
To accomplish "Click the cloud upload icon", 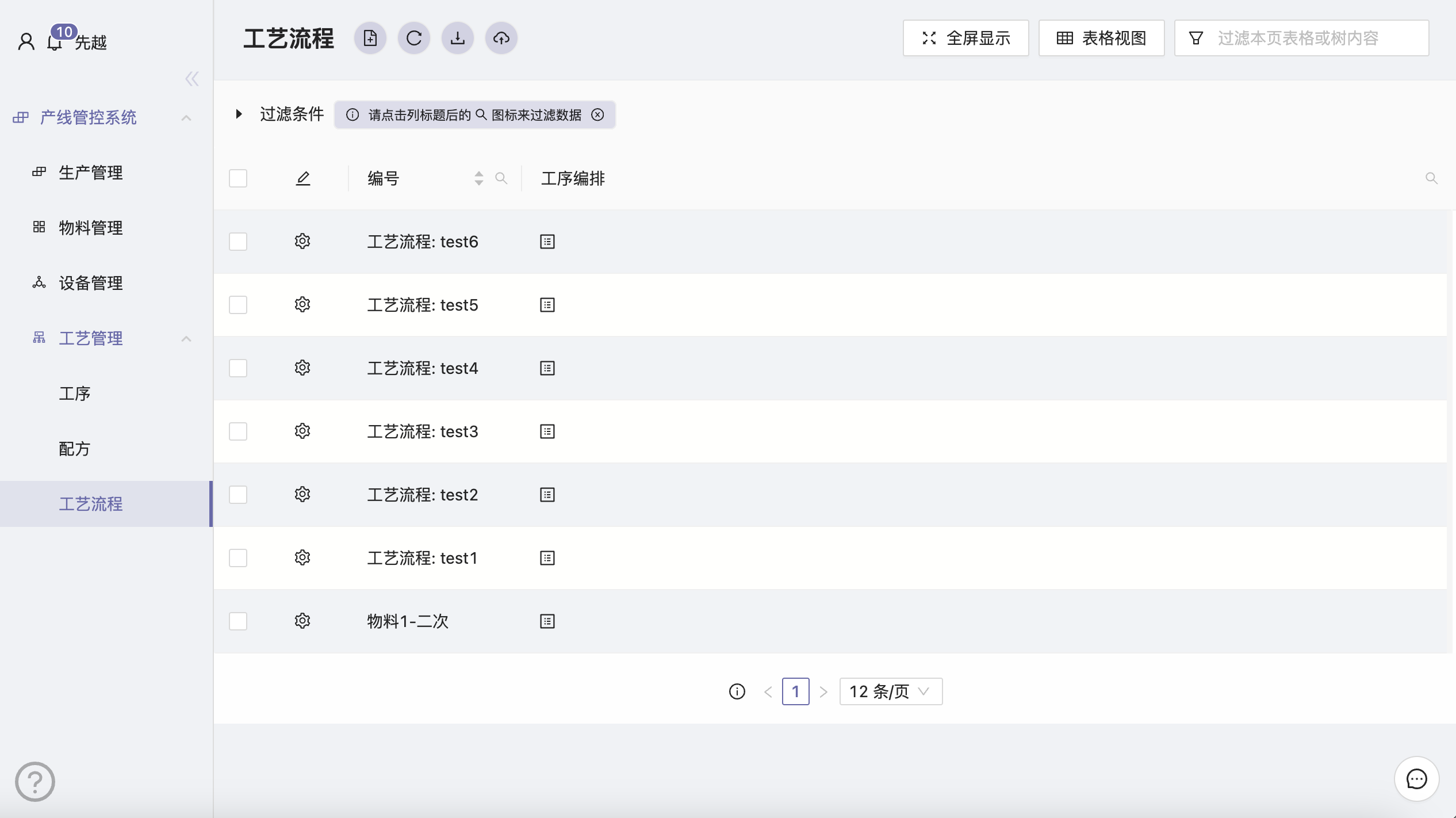I will click(x=501, y=39).
